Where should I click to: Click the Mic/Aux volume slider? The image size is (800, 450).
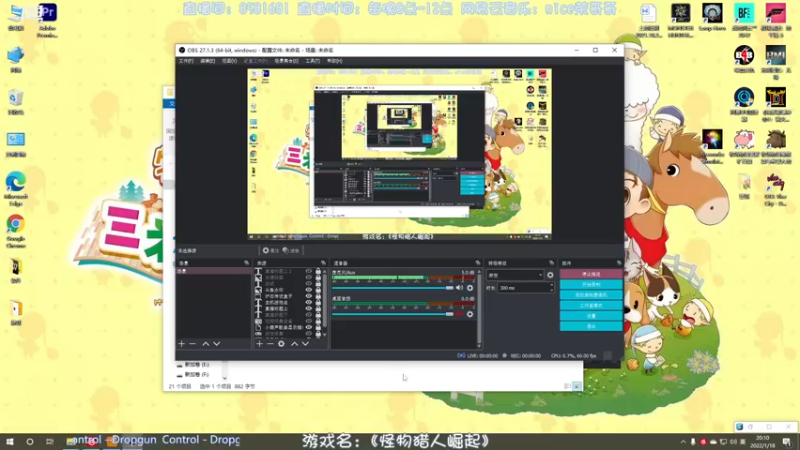click(x=392, y=288)
